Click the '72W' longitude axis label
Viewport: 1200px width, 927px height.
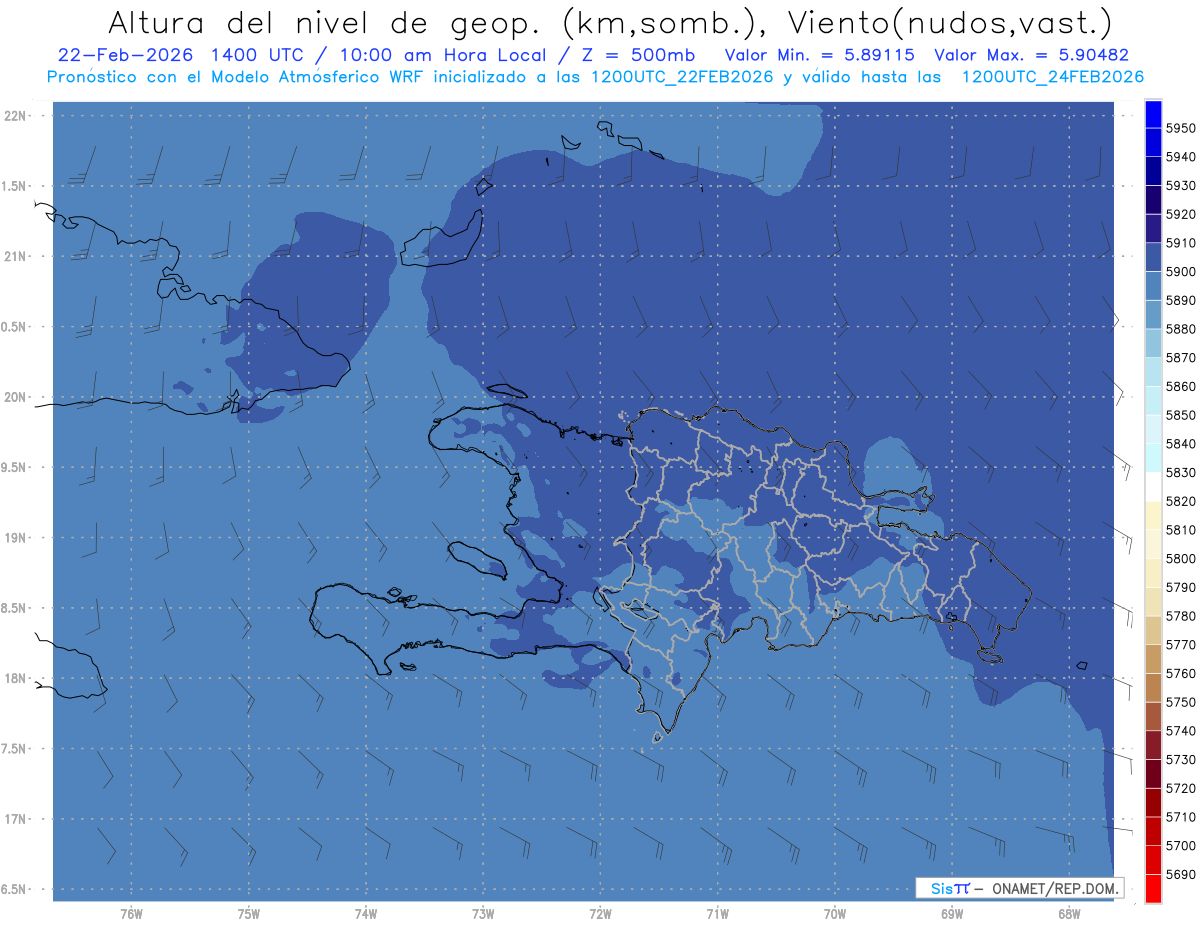pyautogui.click(x=600, y=914)
